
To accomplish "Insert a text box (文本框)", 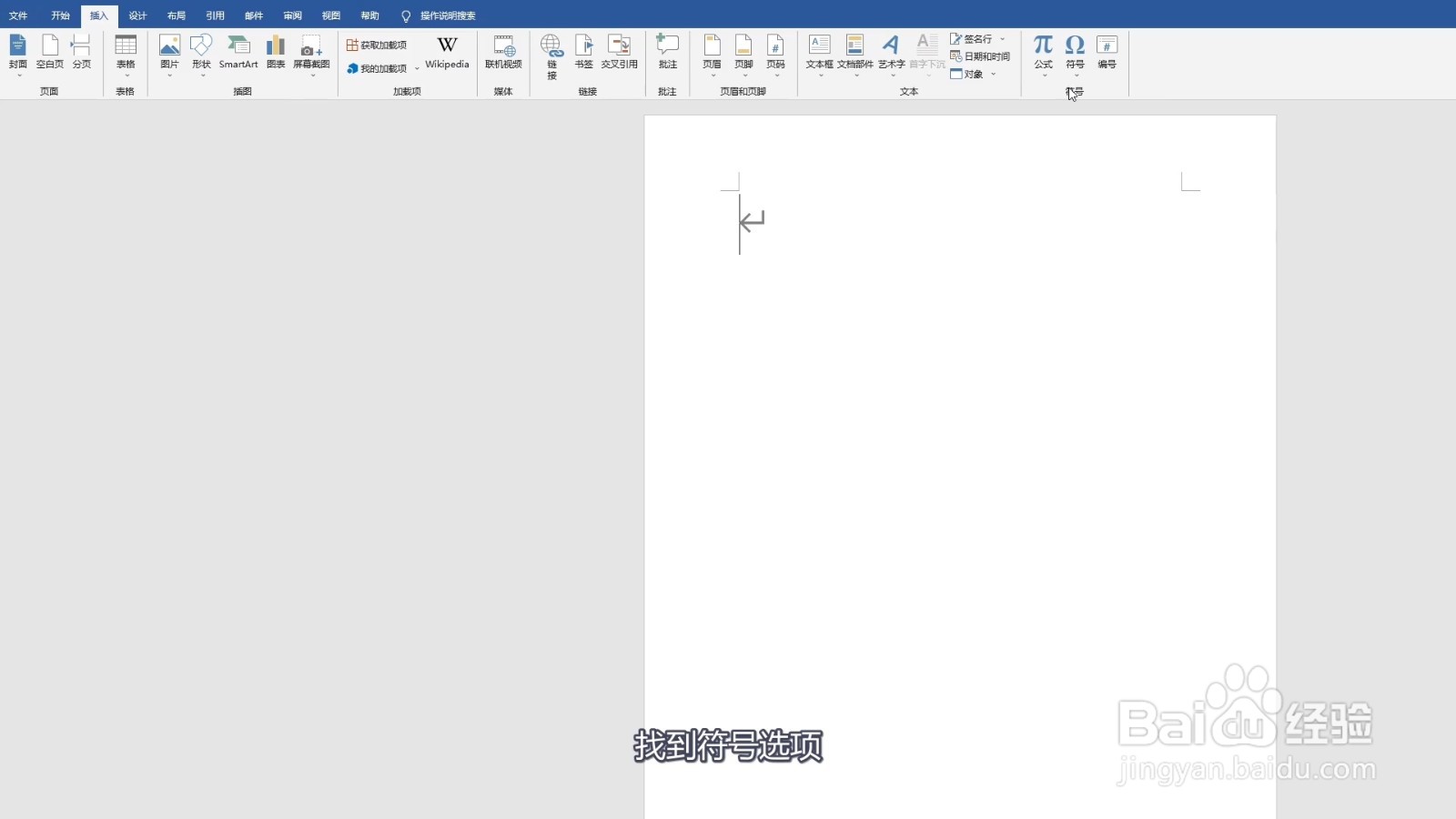I will click(x=819, y=55).
